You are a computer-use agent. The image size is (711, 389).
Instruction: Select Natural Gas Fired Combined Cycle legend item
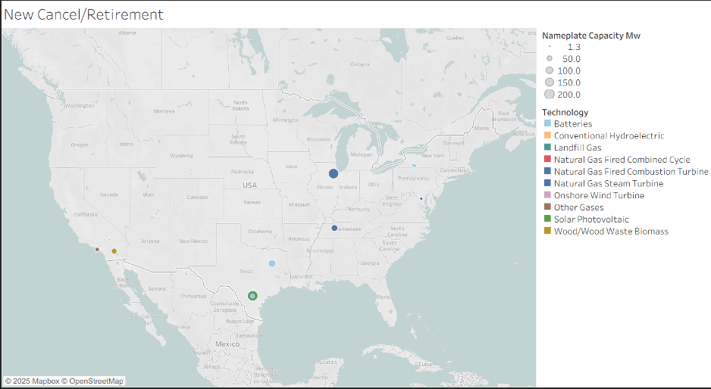coord(622,160)
